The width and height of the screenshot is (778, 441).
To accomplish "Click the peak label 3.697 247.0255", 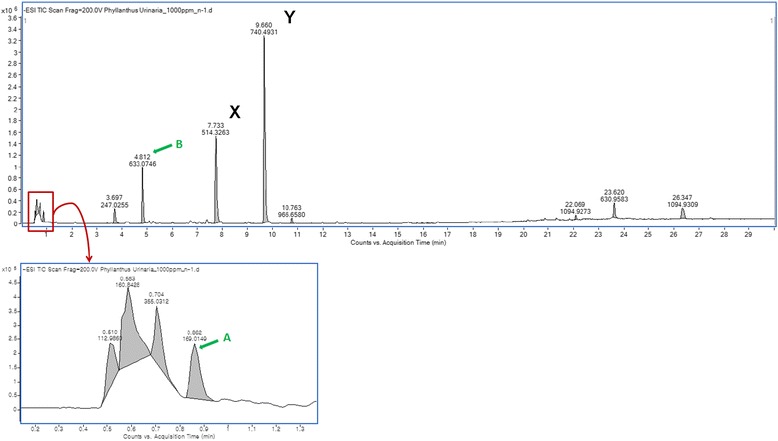I will point(114,201).
